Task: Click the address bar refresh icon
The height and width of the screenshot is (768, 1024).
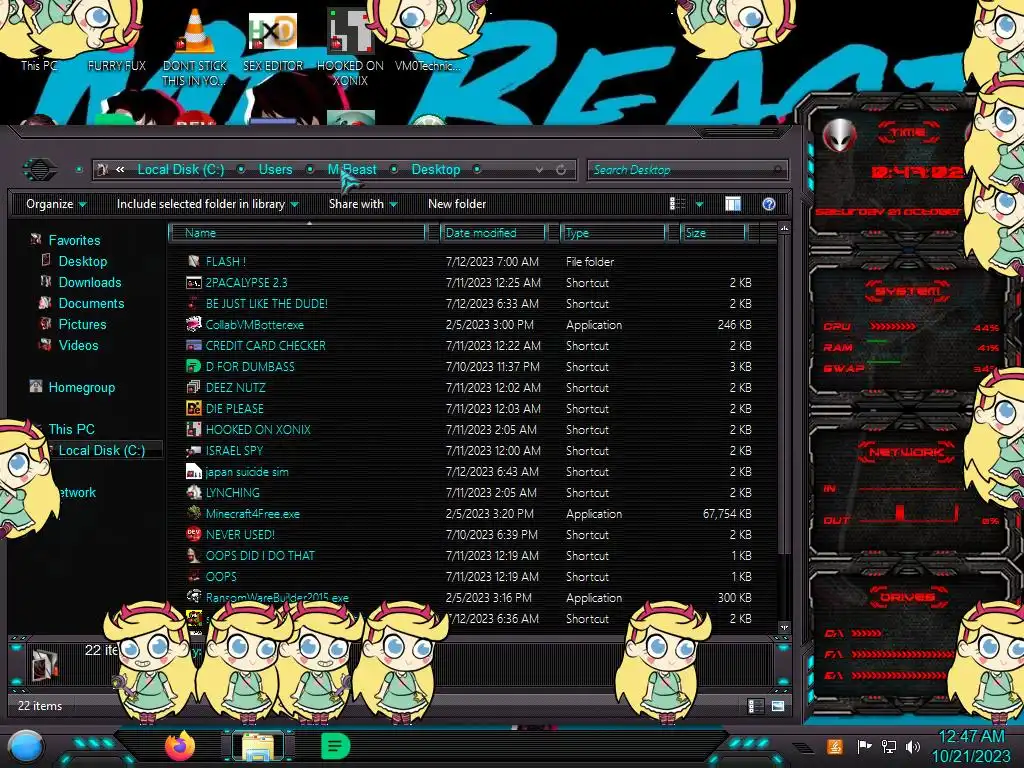Action: pos(561,170)
